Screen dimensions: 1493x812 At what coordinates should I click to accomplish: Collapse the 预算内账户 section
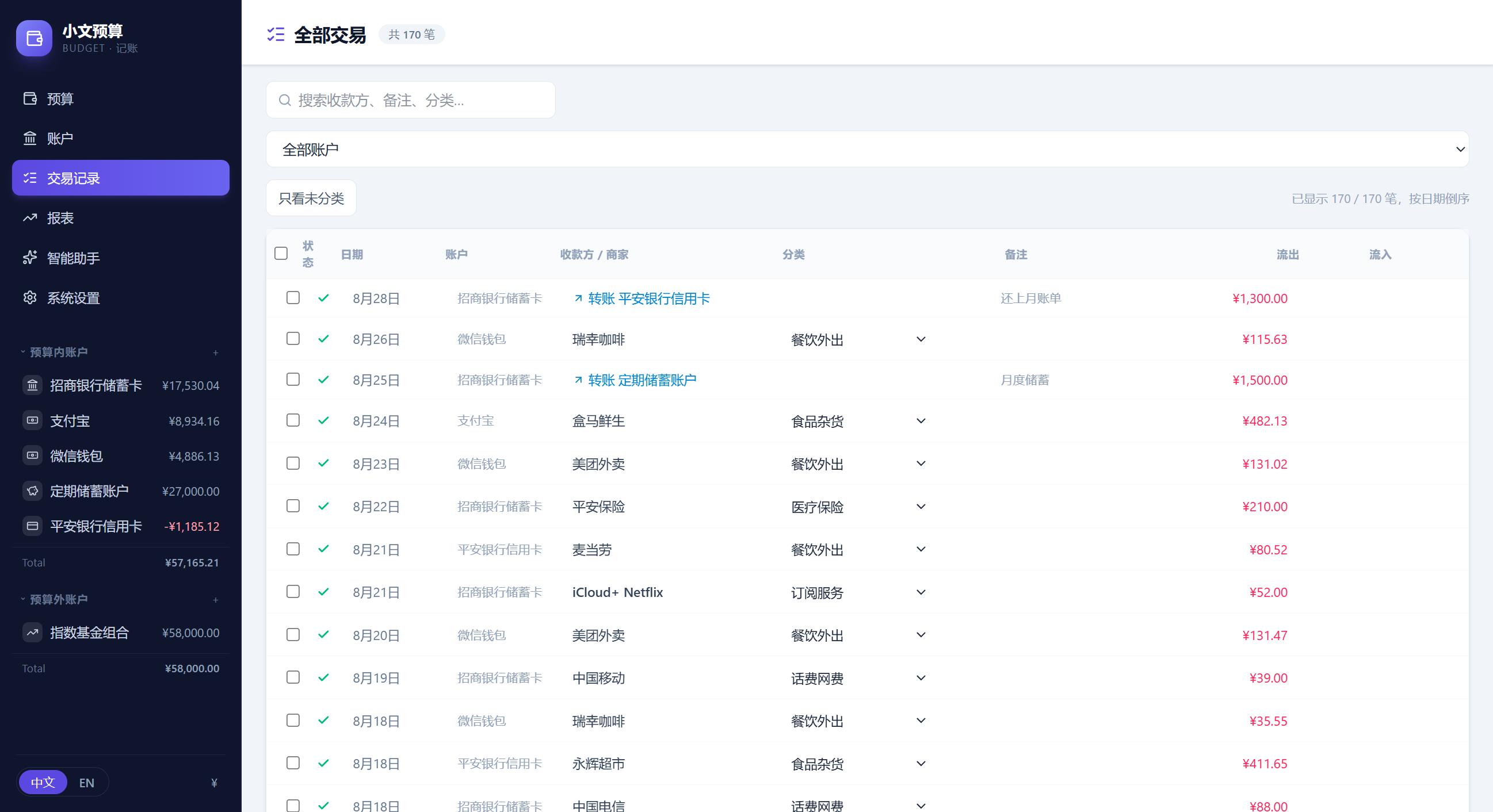coord(54,352)
